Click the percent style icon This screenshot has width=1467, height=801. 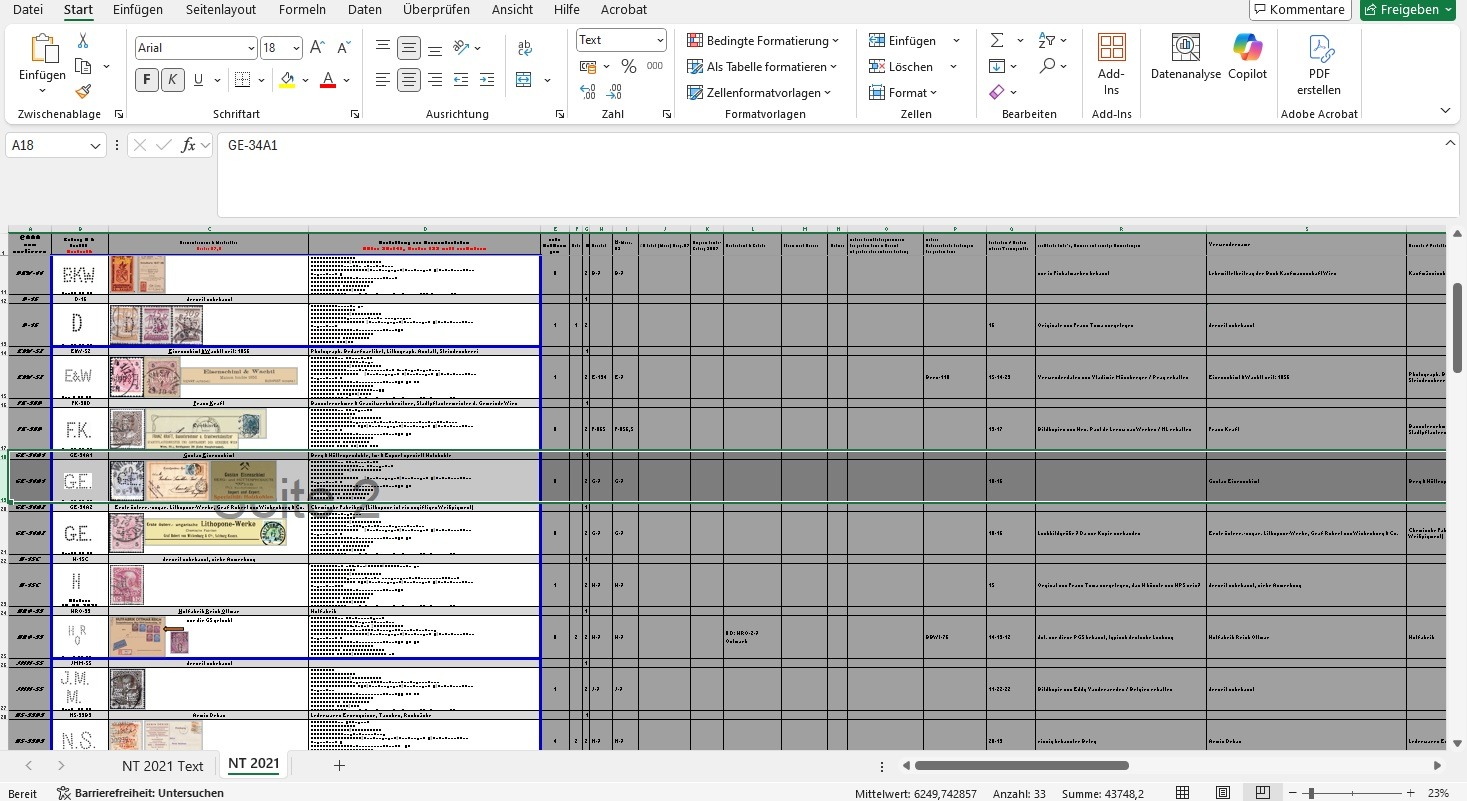click(628, 67)
